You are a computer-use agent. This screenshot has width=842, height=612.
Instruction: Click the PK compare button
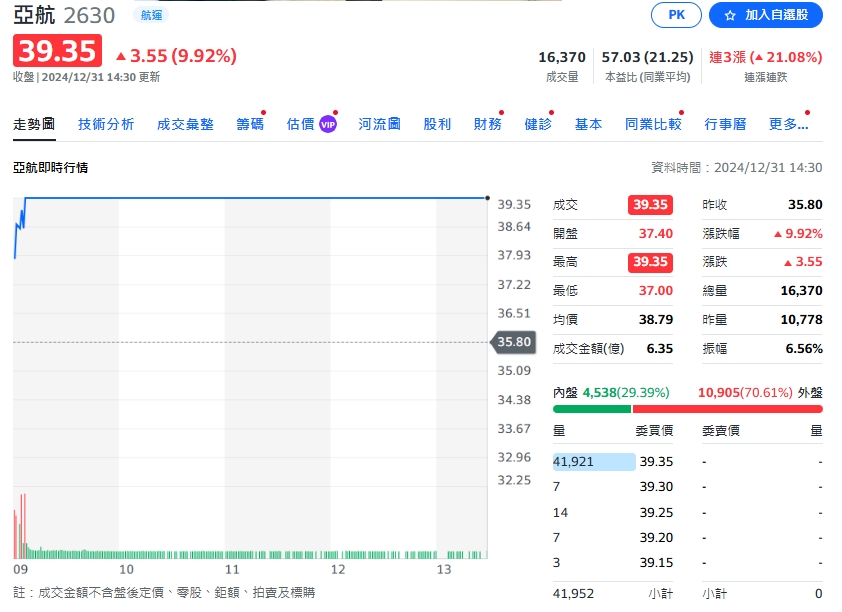pyautogui.click(x=676, y=15)
